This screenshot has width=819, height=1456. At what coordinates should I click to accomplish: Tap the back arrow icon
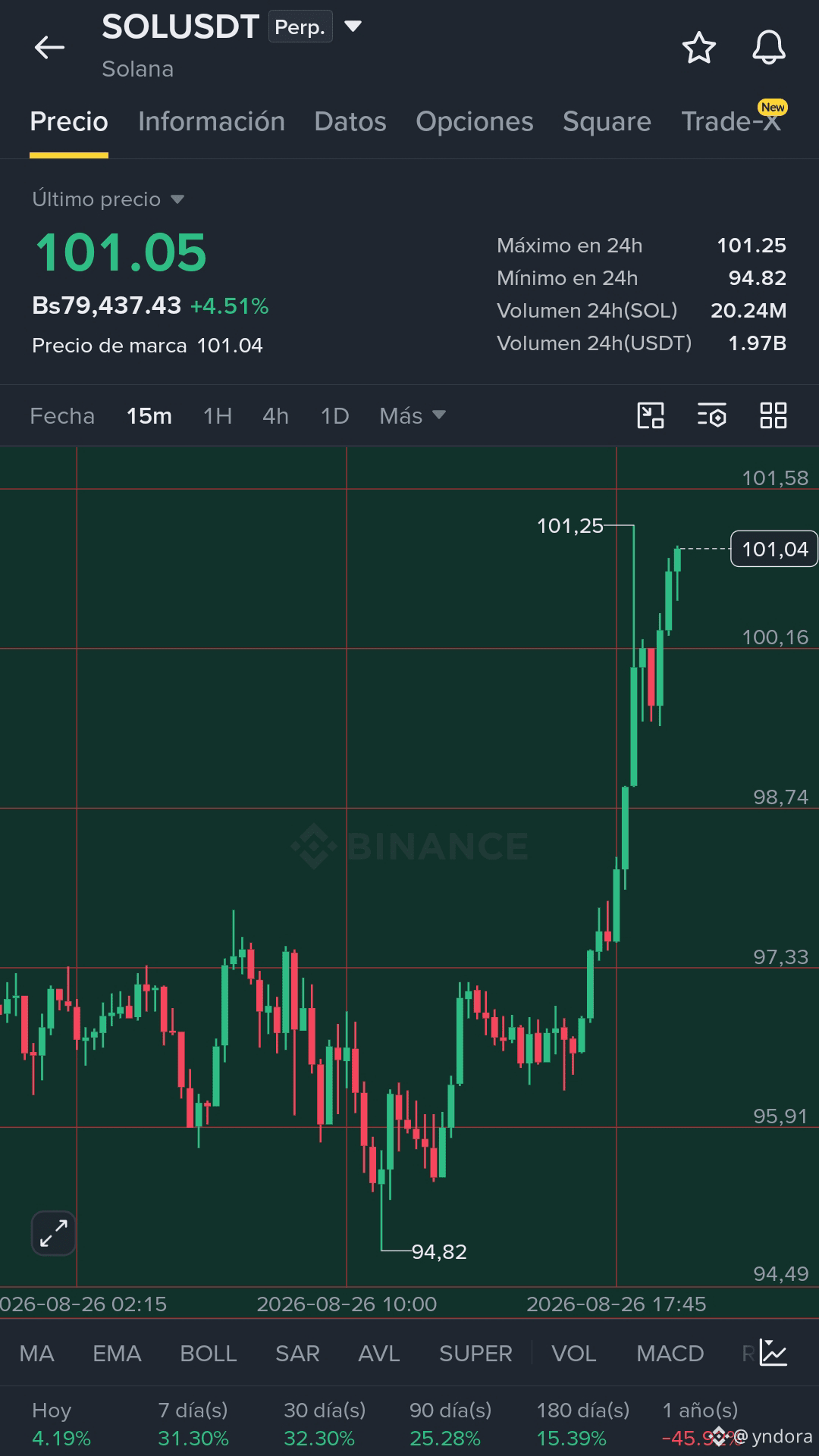click(x=49, y=47)
